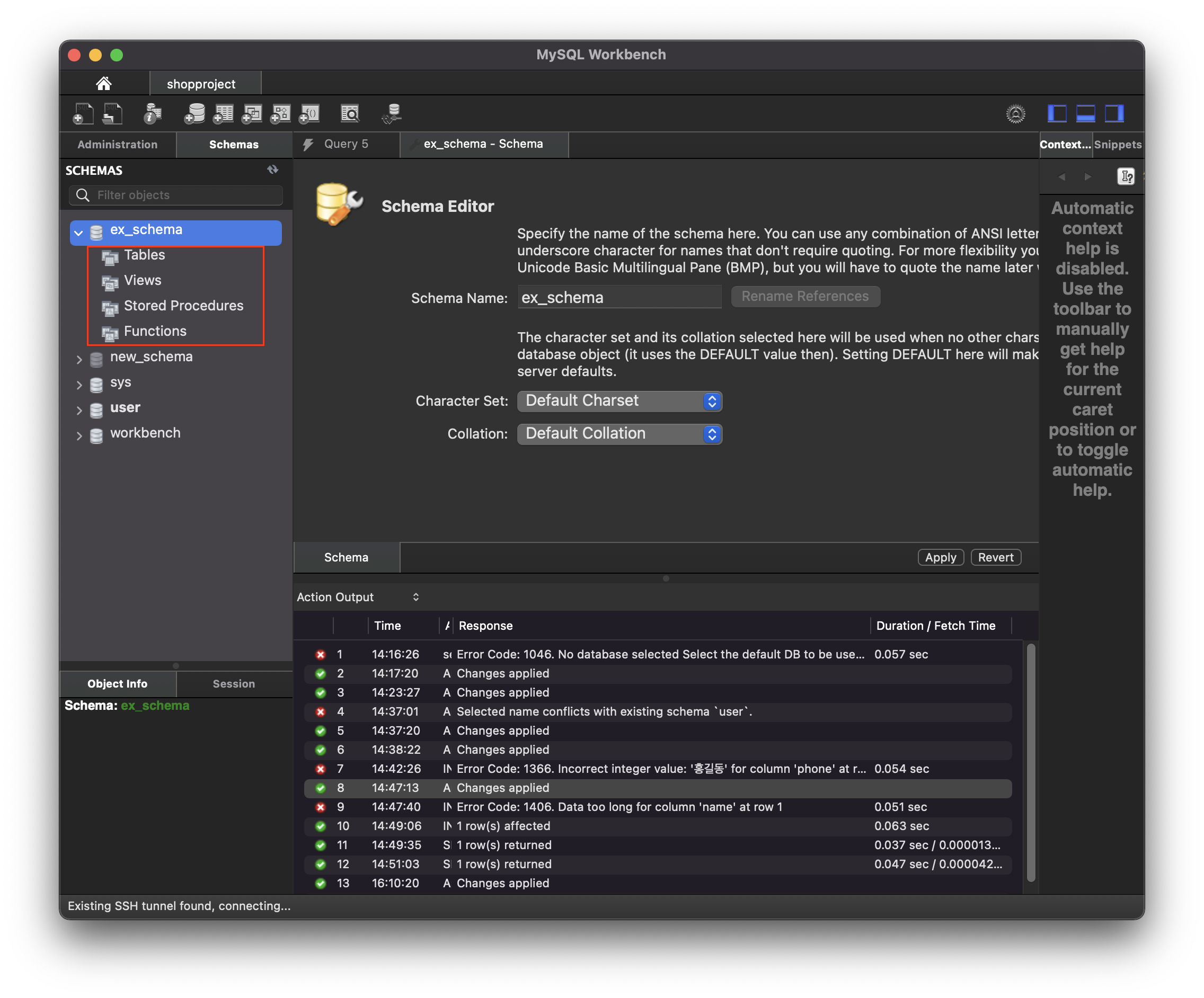Open the Character Set dropdown
Viewport: 1204px width, 998px height.
tap(619, 400)
